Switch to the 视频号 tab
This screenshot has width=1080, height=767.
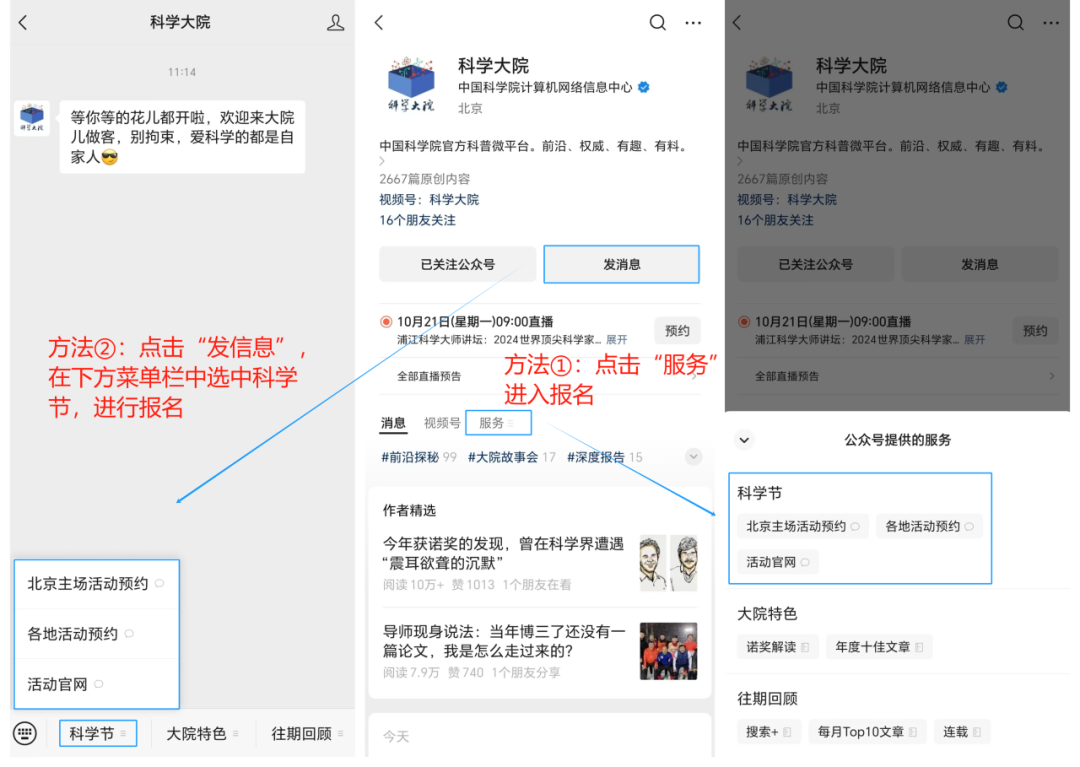(x=442, y=423)
